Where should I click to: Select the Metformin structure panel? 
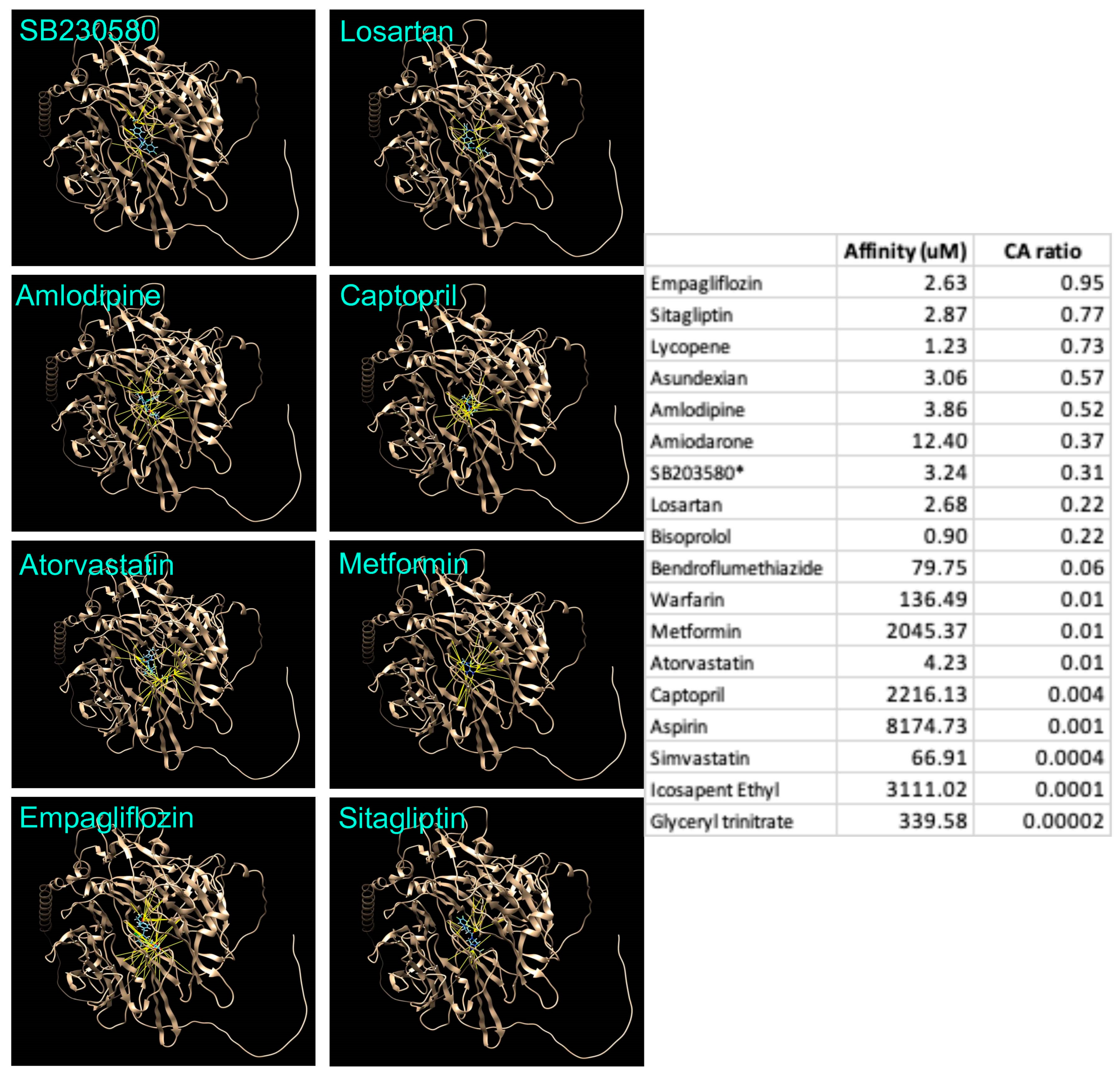(x=486, y=664)
